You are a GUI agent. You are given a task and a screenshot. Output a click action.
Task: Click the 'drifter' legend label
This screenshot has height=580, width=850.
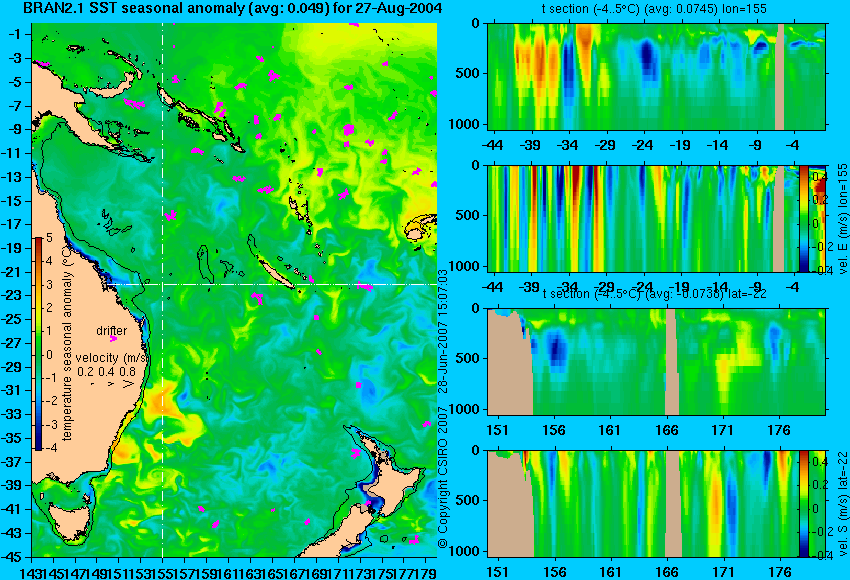tap(112, 330)
